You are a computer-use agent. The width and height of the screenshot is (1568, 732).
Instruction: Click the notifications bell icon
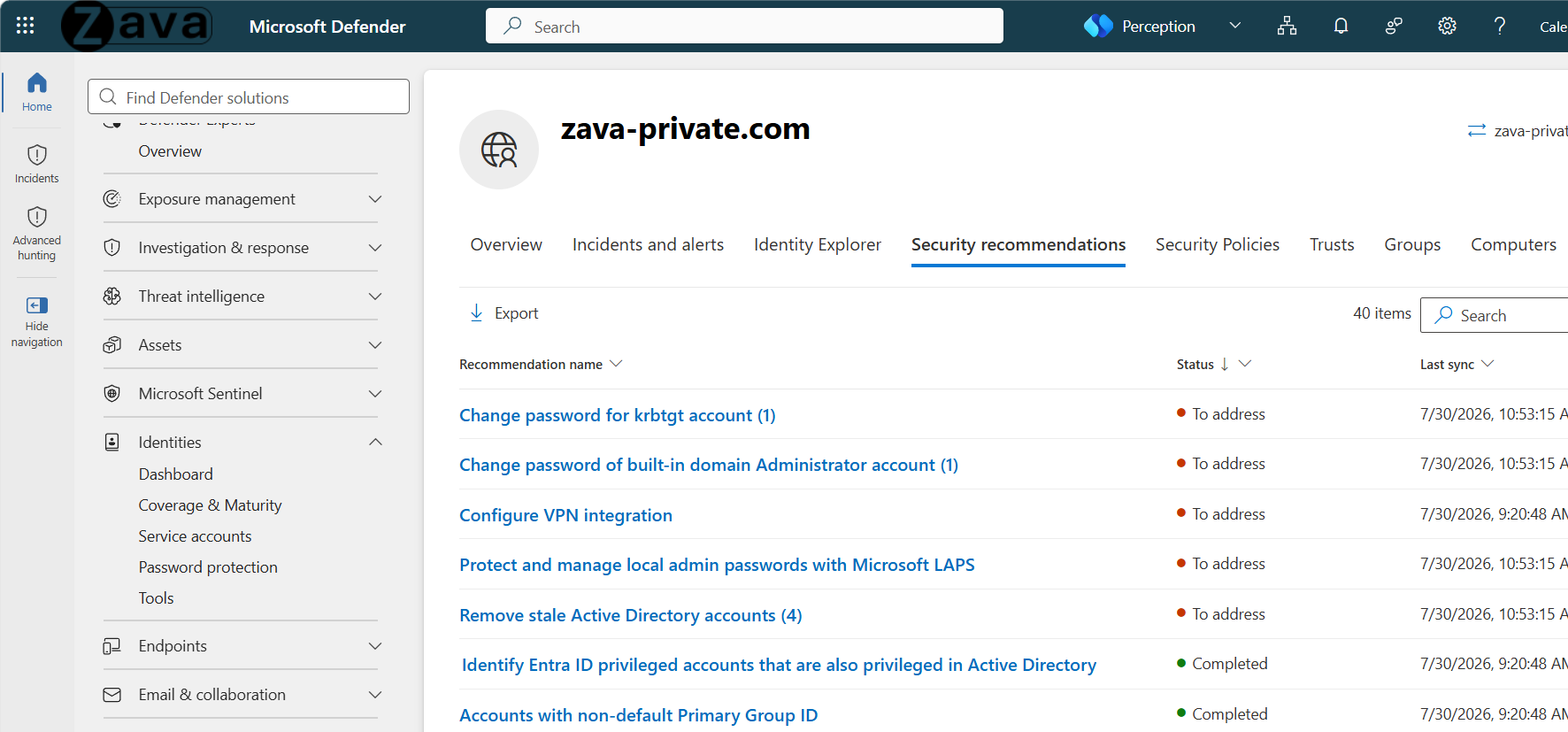1341,26
